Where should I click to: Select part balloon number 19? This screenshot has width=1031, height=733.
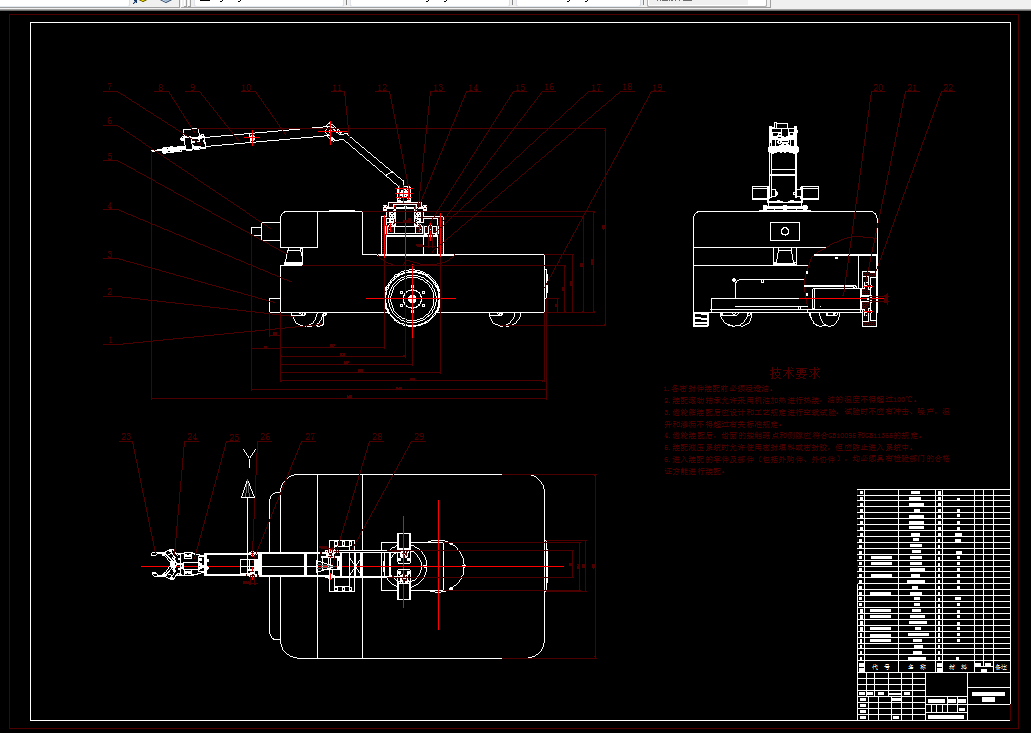pos(657,87)
